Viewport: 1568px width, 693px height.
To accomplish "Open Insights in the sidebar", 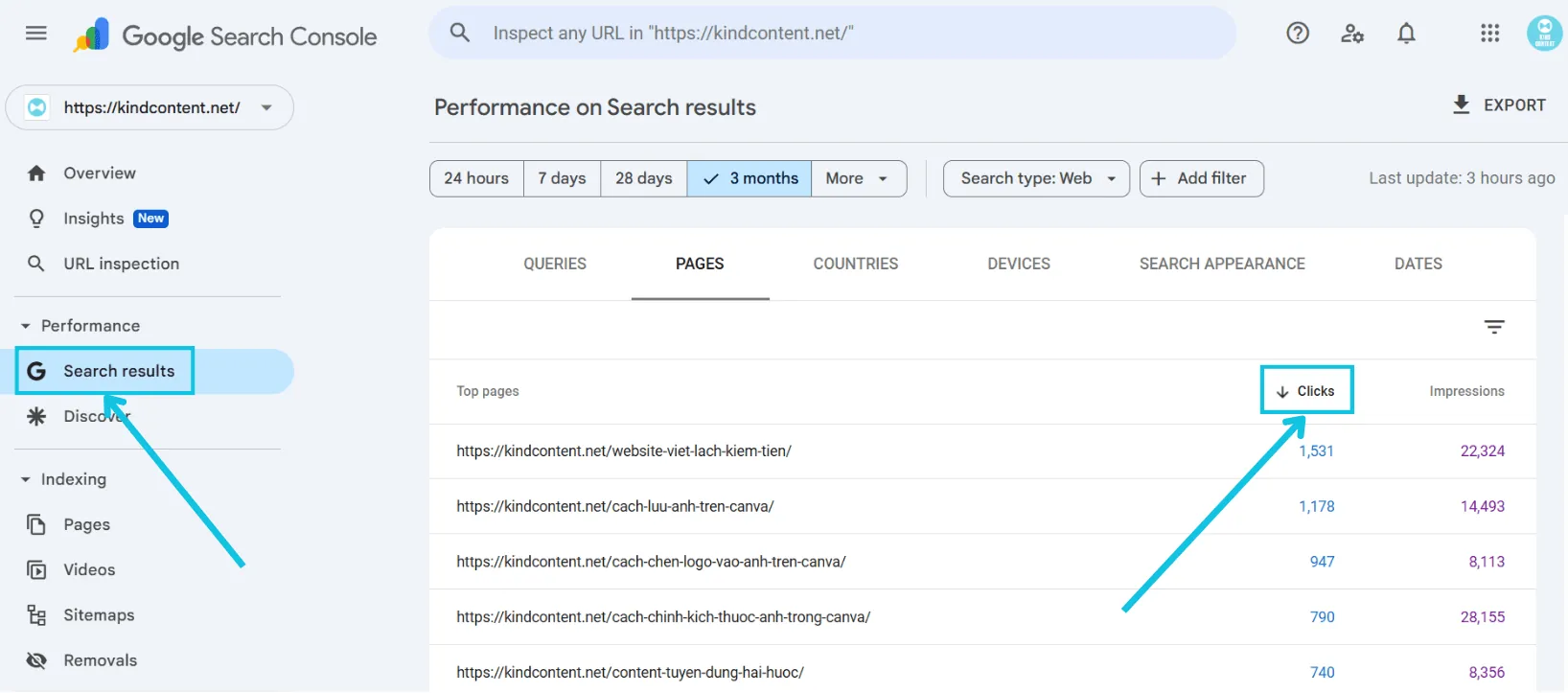I will coord(94,219).
